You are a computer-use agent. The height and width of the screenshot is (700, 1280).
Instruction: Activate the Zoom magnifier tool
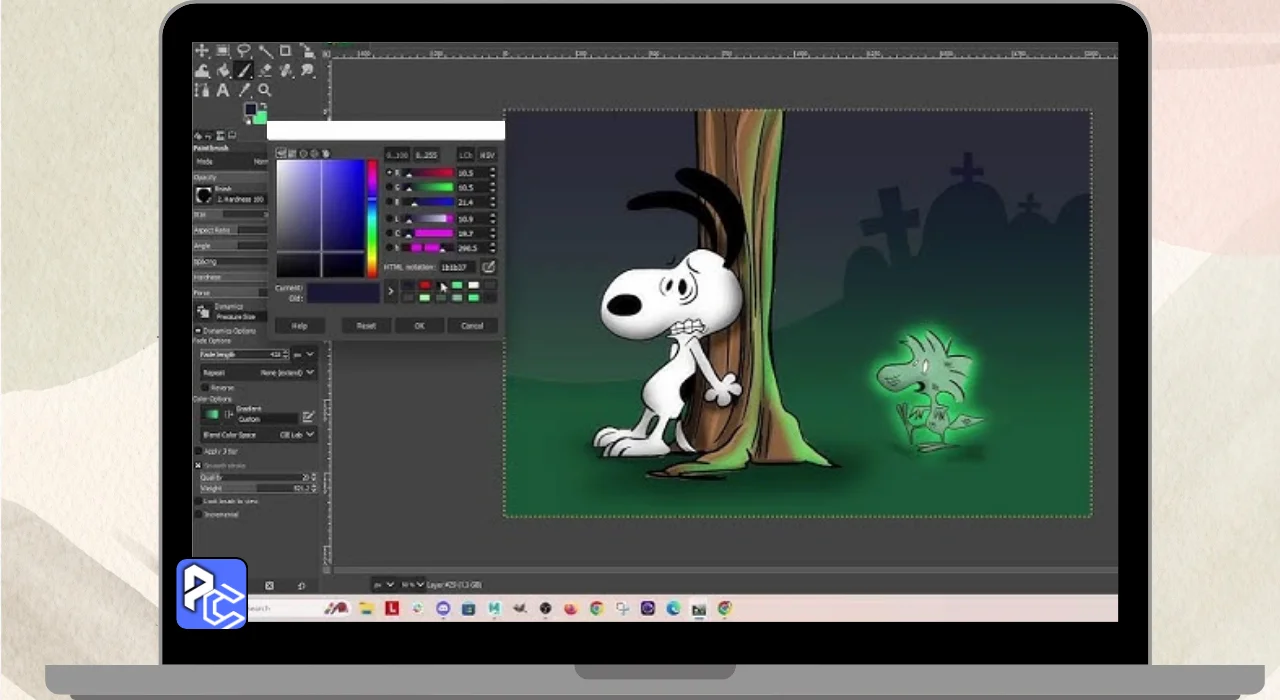[x=264, y=91]
